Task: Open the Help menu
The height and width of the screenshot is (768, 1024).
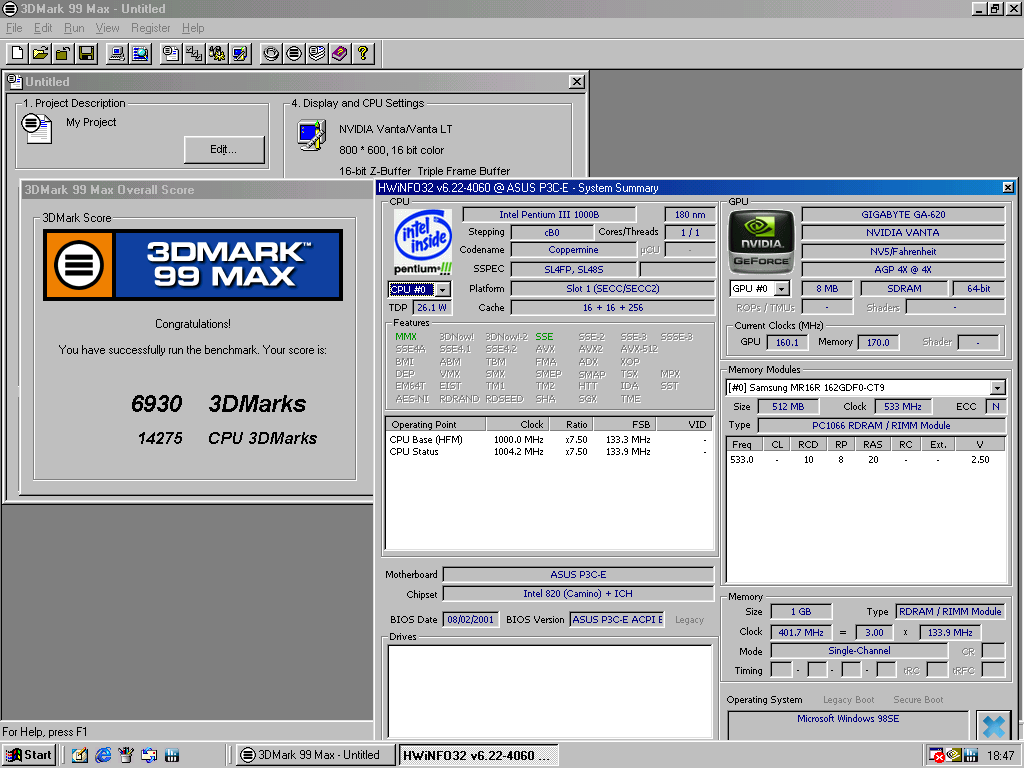Action: [x=193, y=28]
